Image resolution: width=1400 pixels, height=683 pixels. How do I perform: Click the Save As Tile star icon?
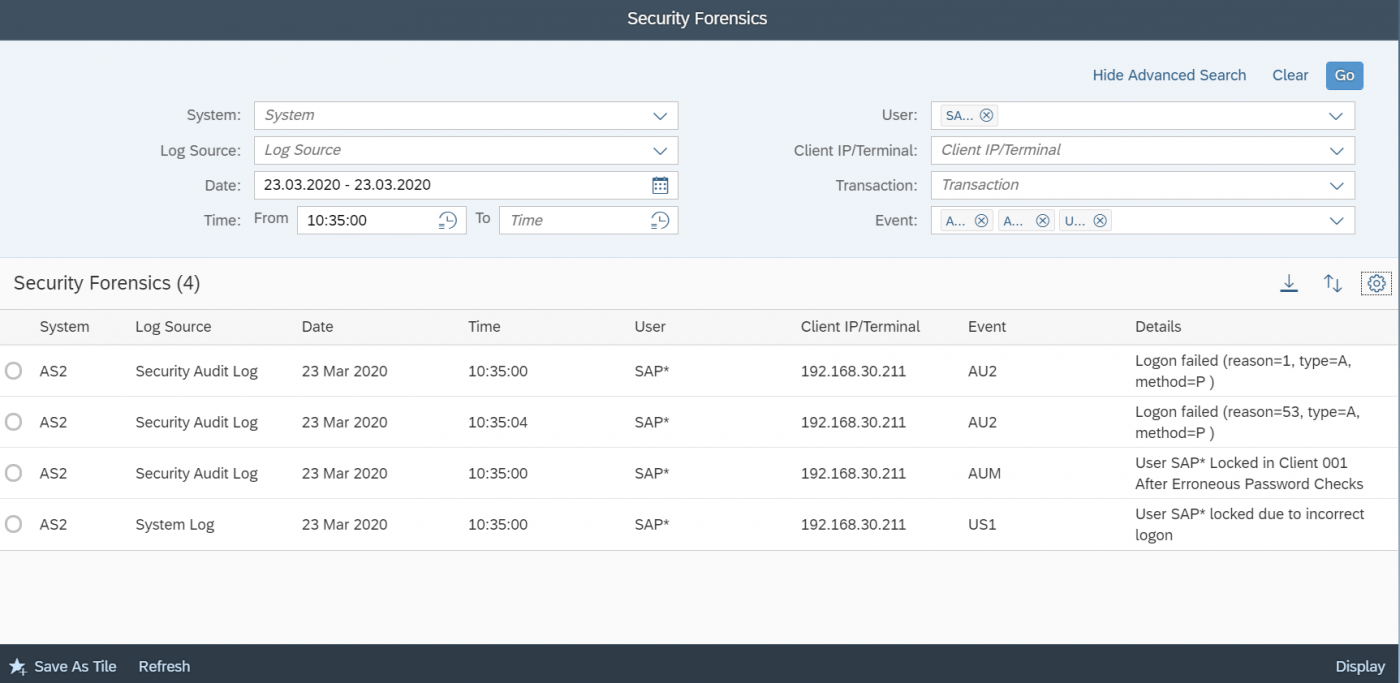pyautogui.click(x=17, y=665)
